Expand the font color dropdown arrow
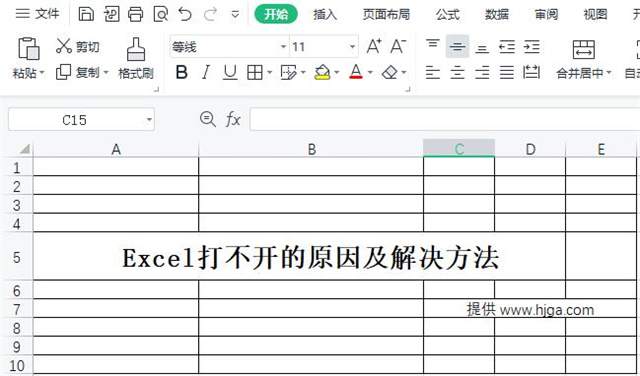 pyautogui.click(x=370, y=73)
